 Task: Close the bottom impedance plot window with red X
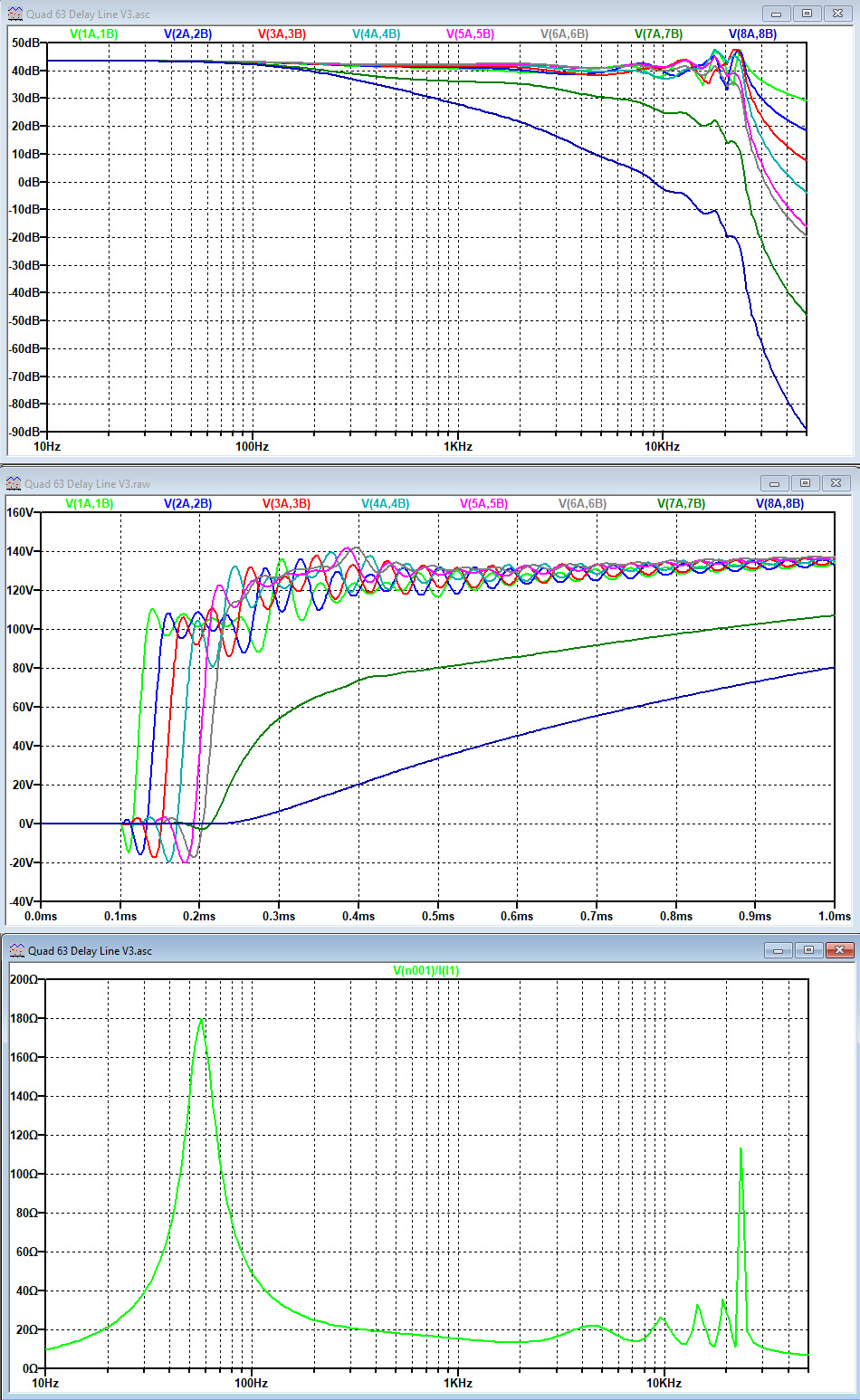840,950
